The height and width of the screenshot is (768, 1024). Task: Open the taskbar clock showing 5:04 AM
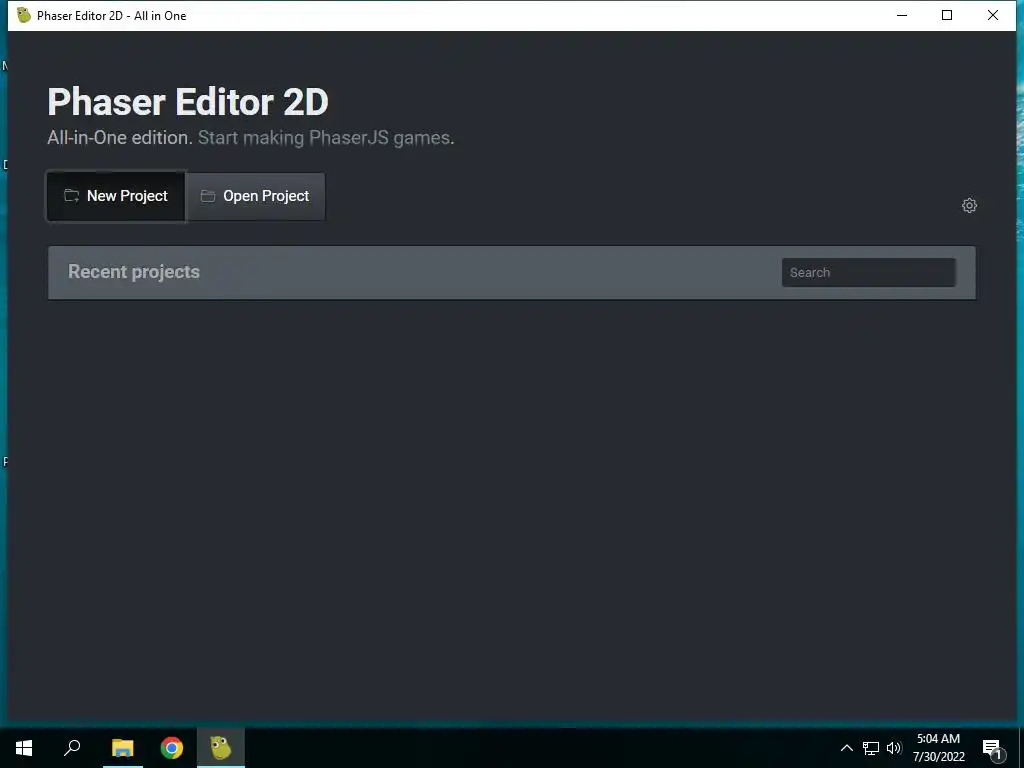[x=938, y=748]
